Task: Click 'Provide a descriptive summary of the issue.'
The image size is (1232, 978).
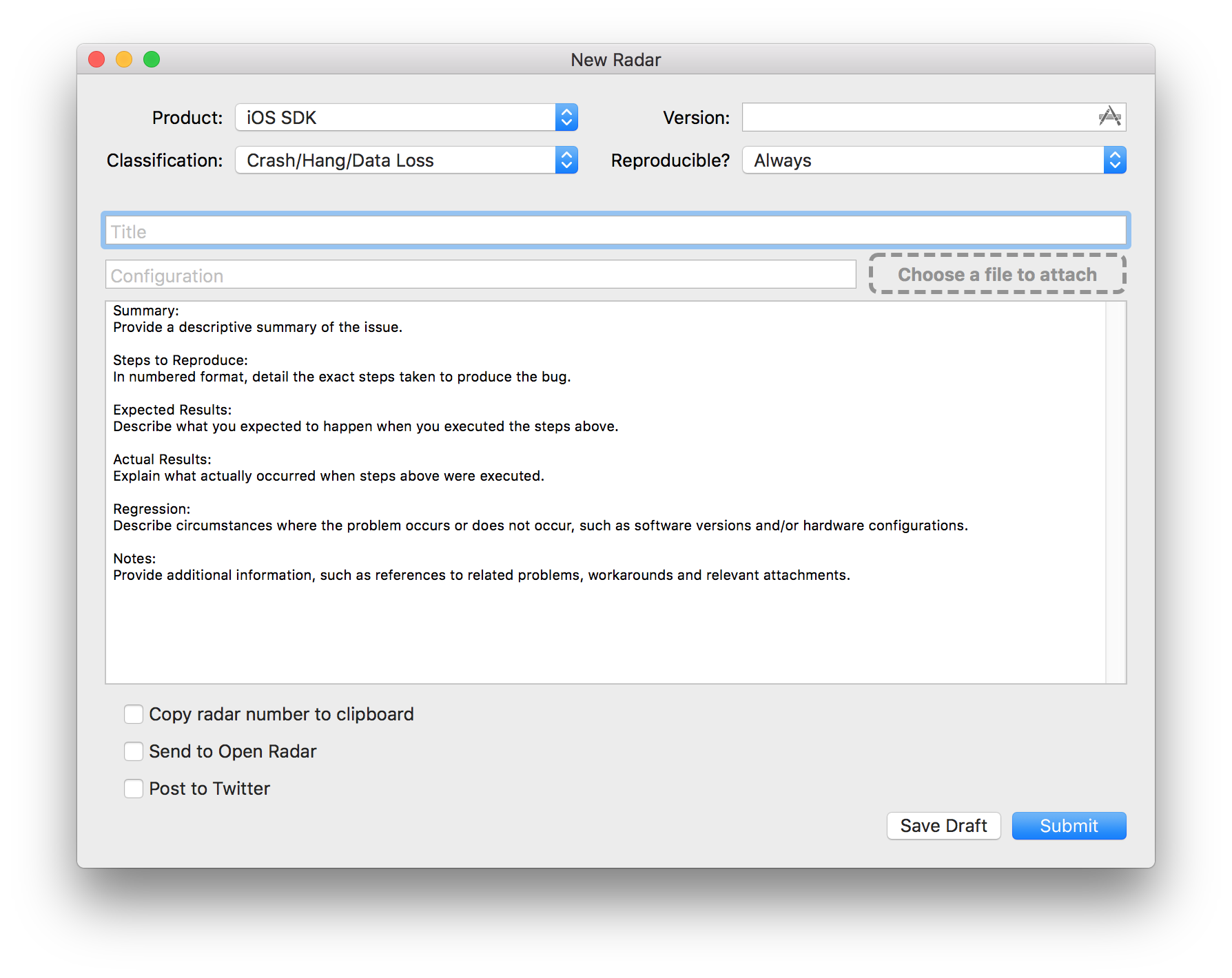Action: tap(258, 327)
